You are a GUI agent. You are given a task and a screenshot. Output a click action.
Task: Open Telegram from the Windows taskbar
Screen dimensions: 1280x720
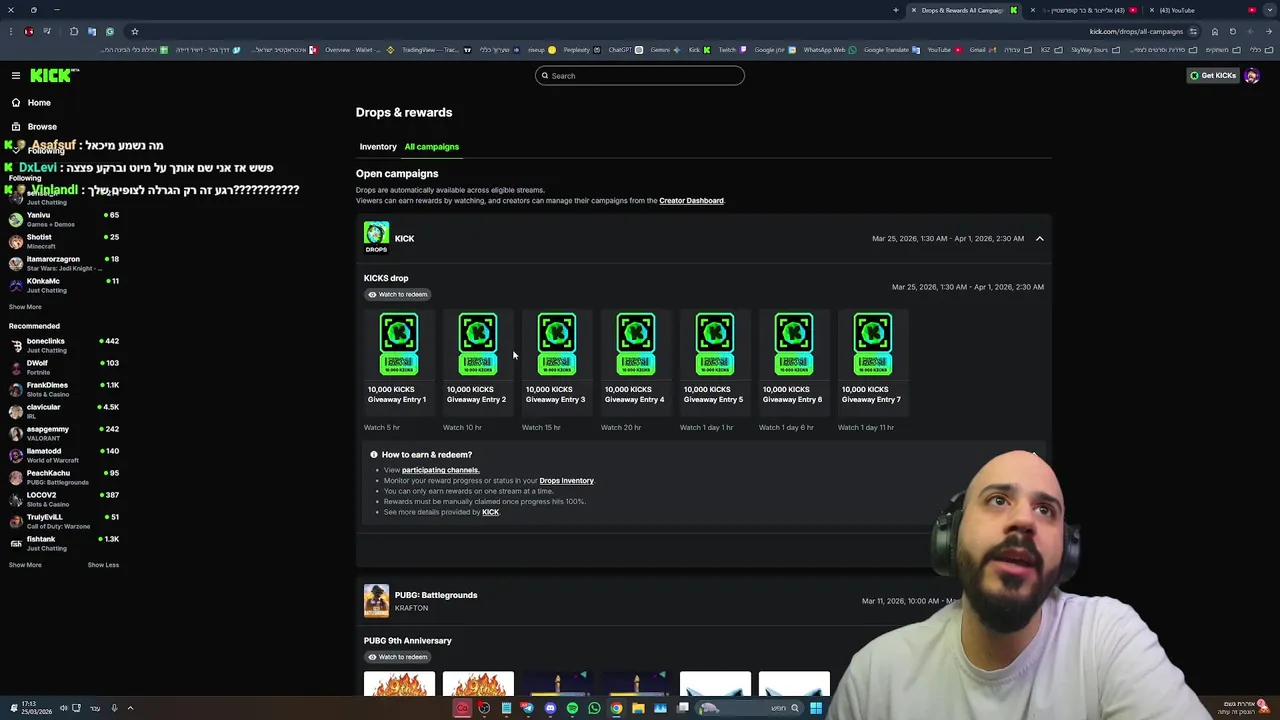pos(527,708)
